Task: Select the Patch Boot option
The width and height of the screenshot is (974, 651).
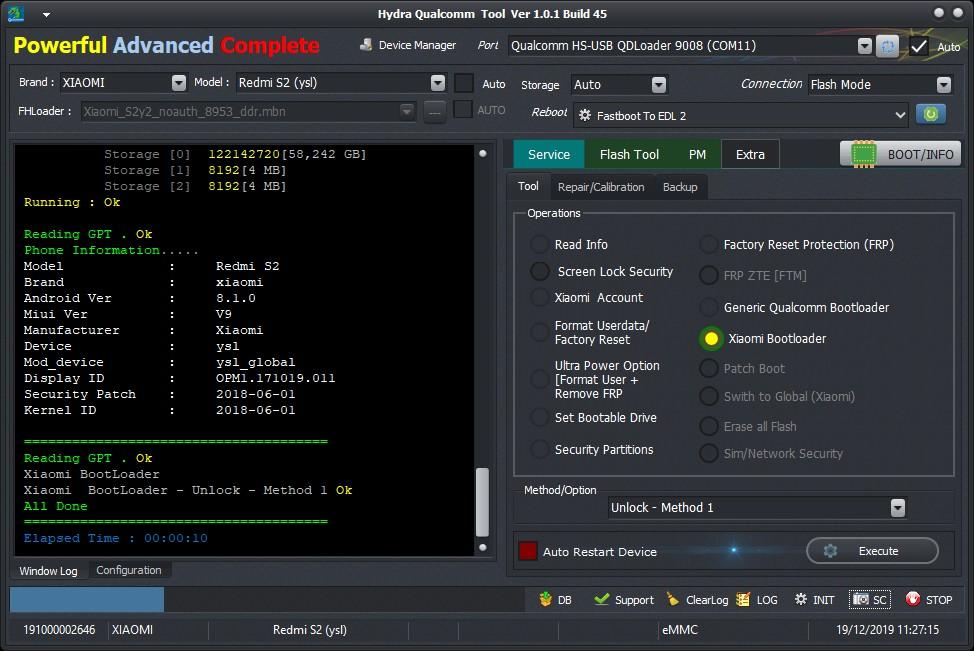Action: point(709,368)
